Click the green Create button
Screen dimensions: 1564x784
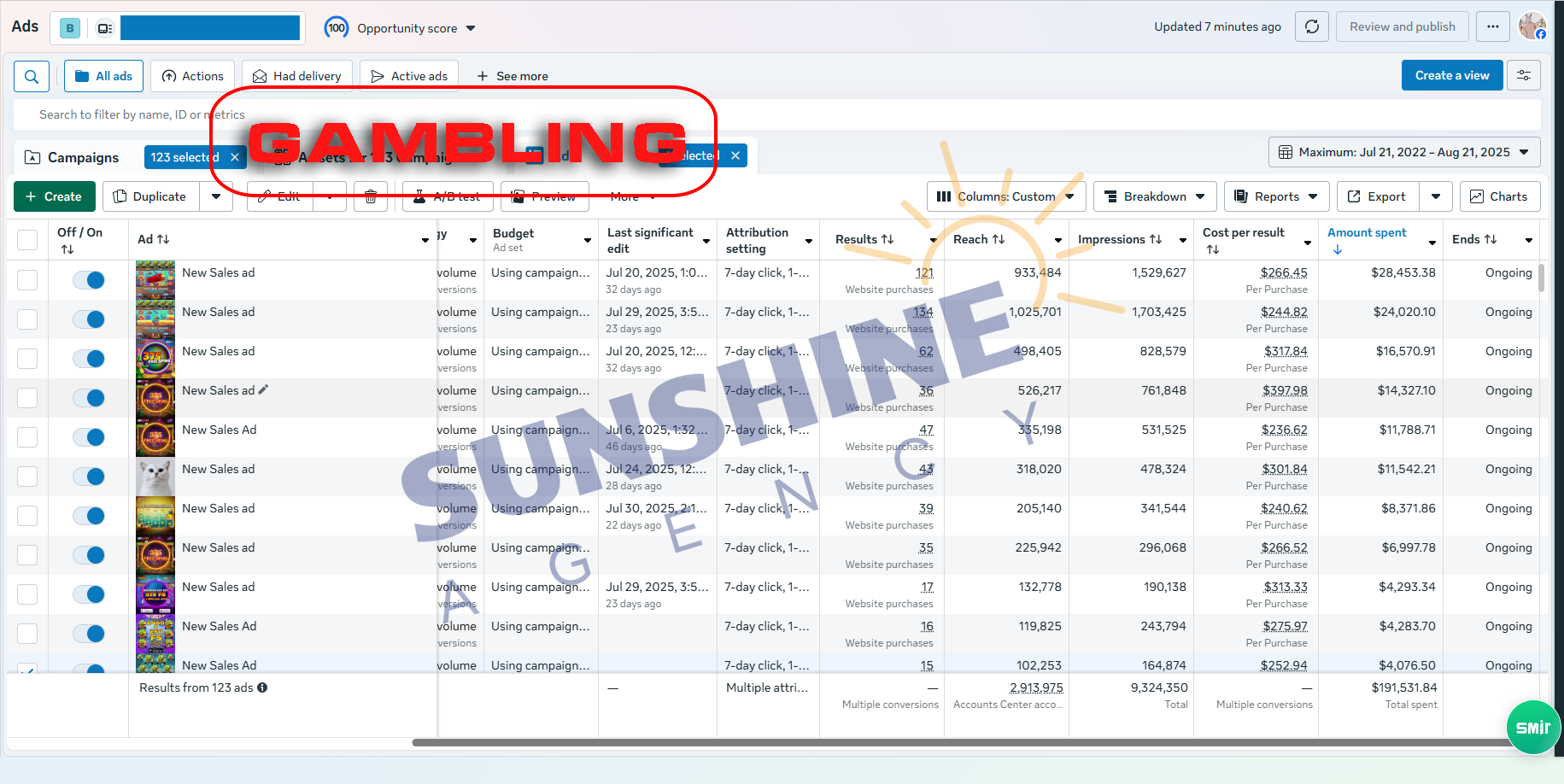pos(54,196)
